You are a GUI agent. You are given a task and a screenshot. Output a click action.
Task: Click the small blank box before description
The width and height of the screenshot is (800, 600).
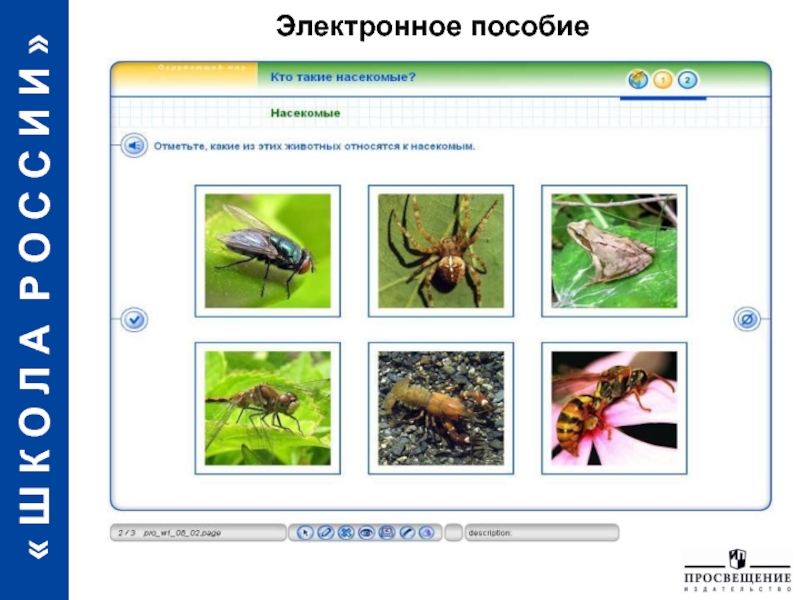click(x=454, y=533)
